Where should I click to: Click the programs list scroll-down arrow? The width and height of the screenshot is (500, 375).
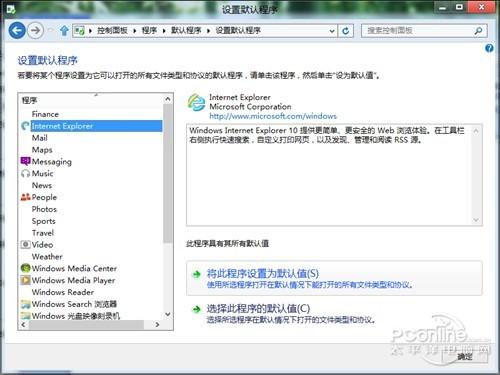(x=168, y=314)
